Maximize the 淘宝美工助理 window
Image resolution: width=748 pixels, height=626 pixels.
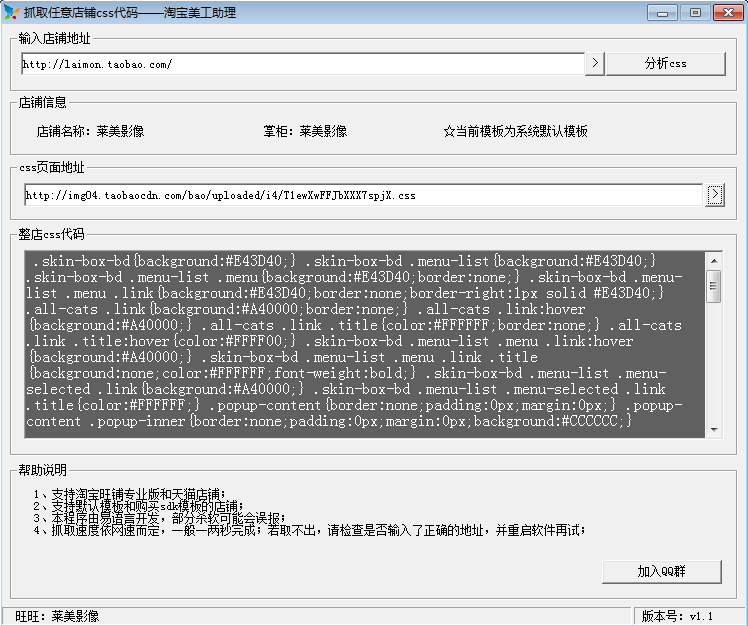pyautogui.click(x=695, y=13)
